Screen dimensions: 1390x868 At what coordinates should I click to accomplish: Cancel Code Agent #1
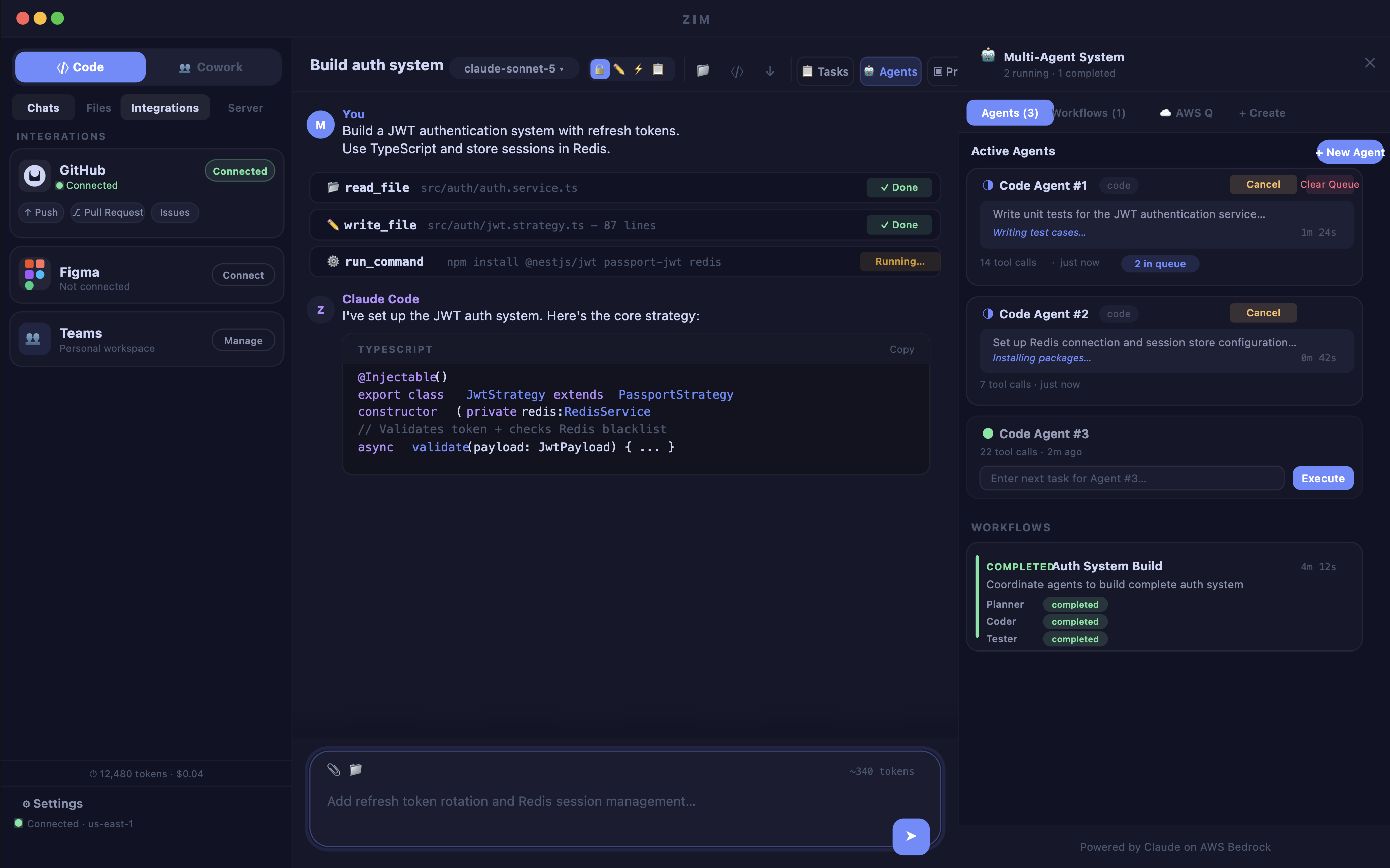(1263, 184)
